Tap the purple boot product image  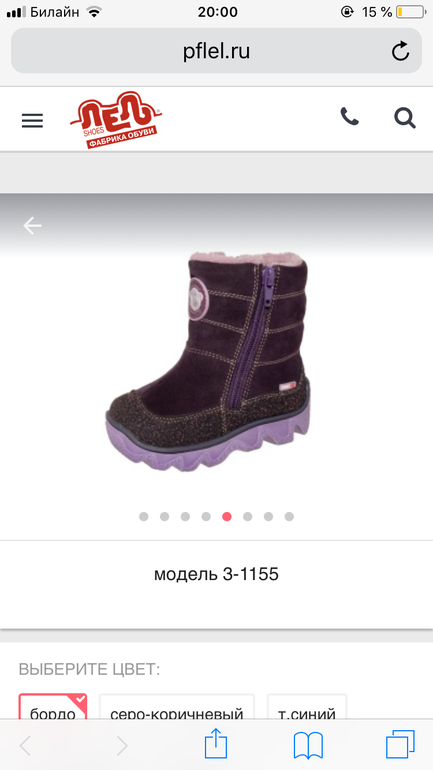point(208,362)
